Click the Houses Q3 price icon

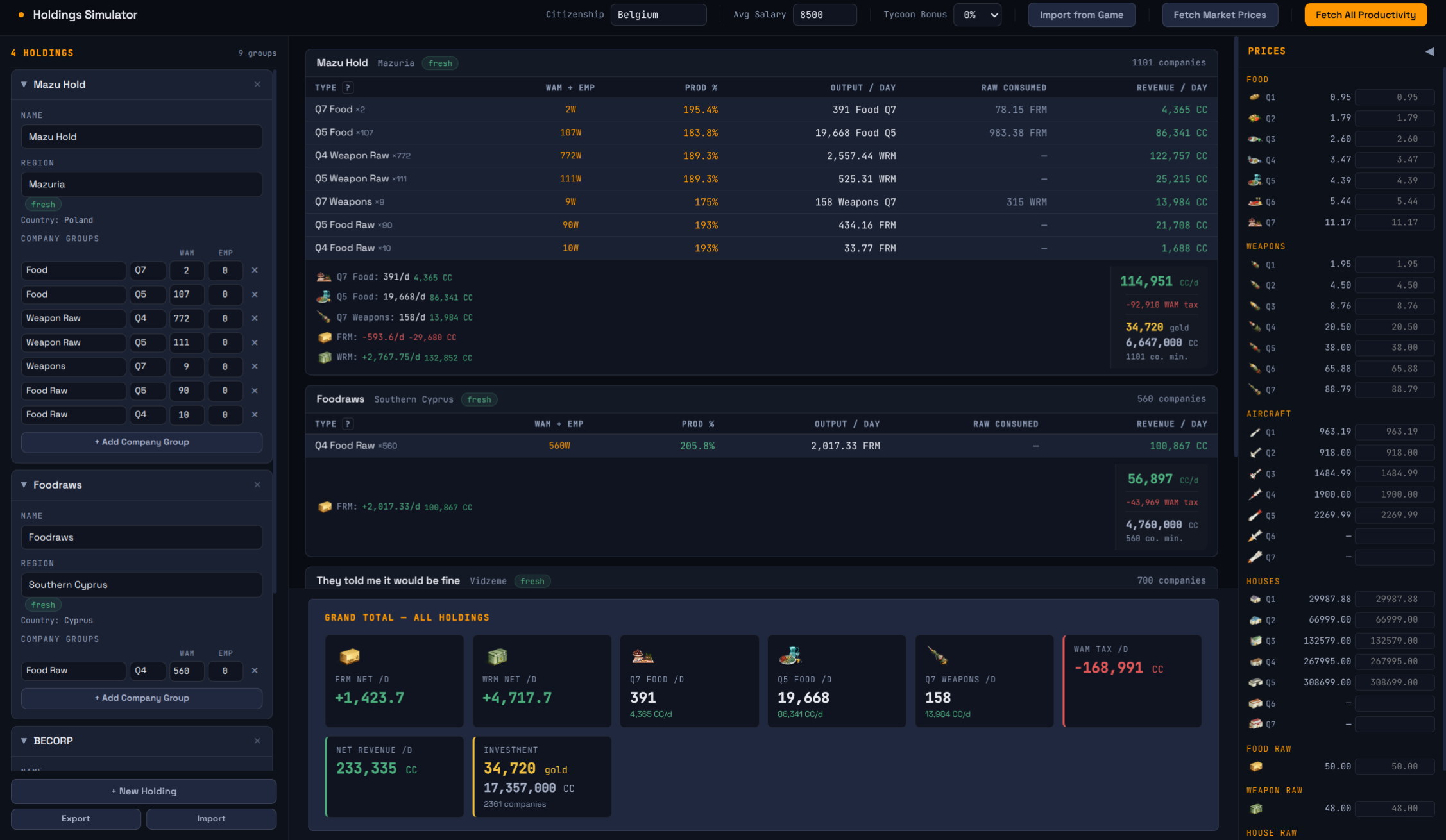(x=1254, y=641)
